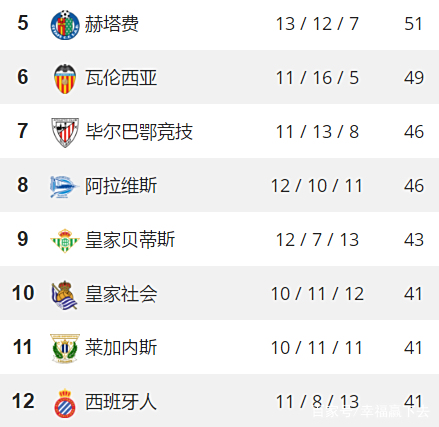Screen dimensions: 439x427
Task: Select the 毕尔巴鄂竞技 team name
Action: [x=139, y=132]
